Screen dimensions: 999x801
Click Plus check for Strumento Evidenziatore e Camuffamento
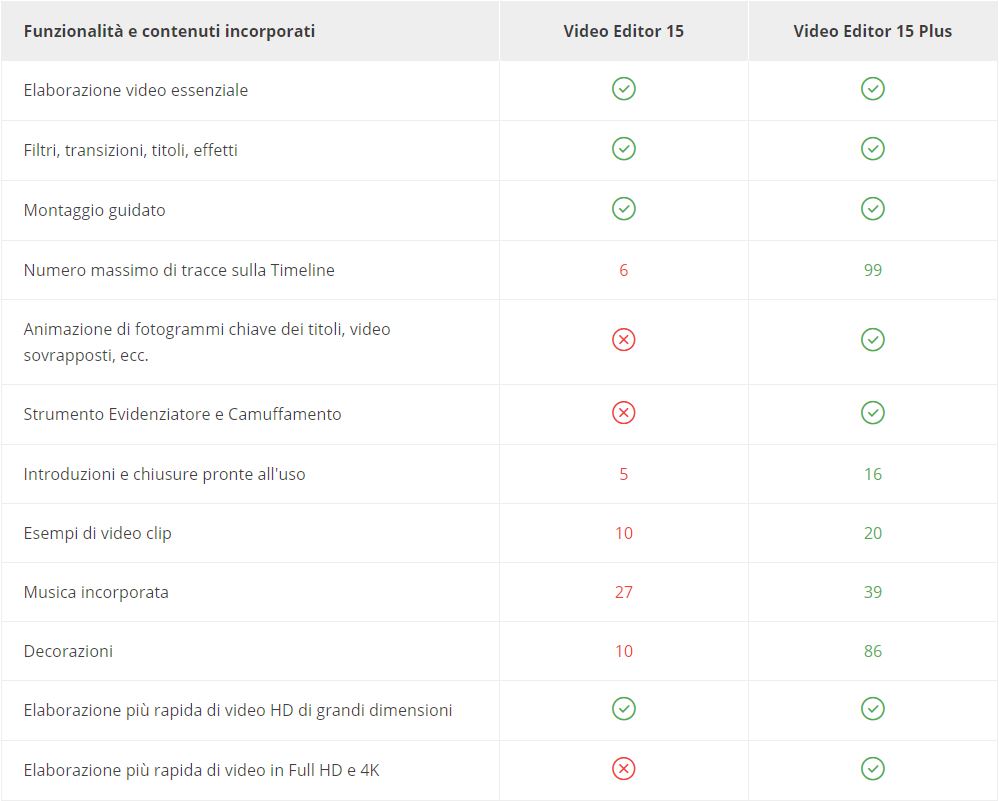click(873, 412)
